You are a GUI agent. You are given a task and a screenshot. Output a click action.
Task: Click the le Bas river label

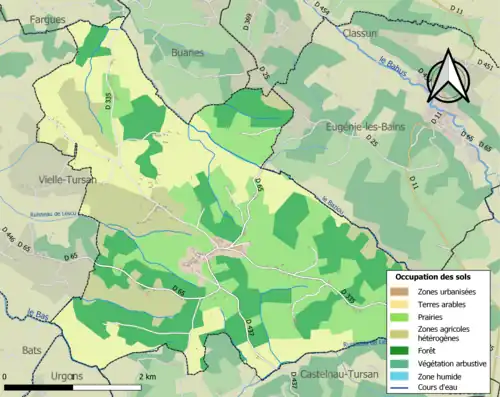38,314
